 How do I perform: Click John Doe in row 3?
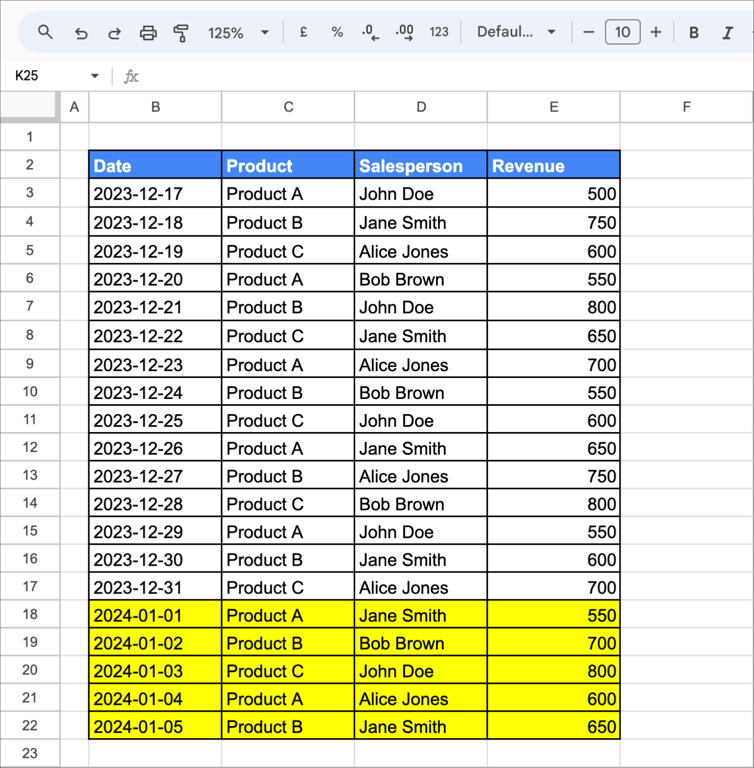pos(421,193)
